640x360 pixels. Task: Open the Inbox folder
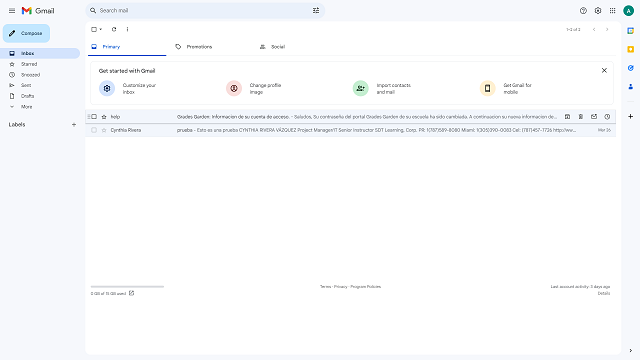pyautogui.click(x=40, y=53)
